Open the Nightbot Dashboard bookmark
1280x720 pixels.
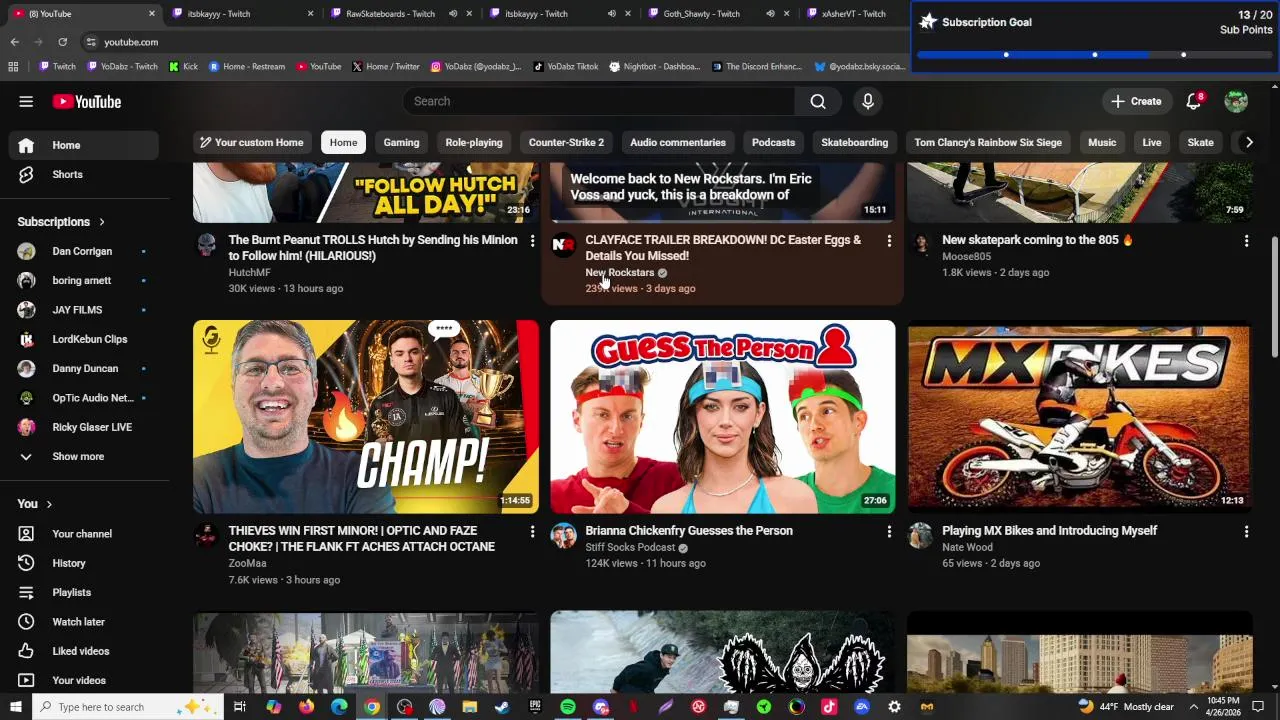click(654, 66)
